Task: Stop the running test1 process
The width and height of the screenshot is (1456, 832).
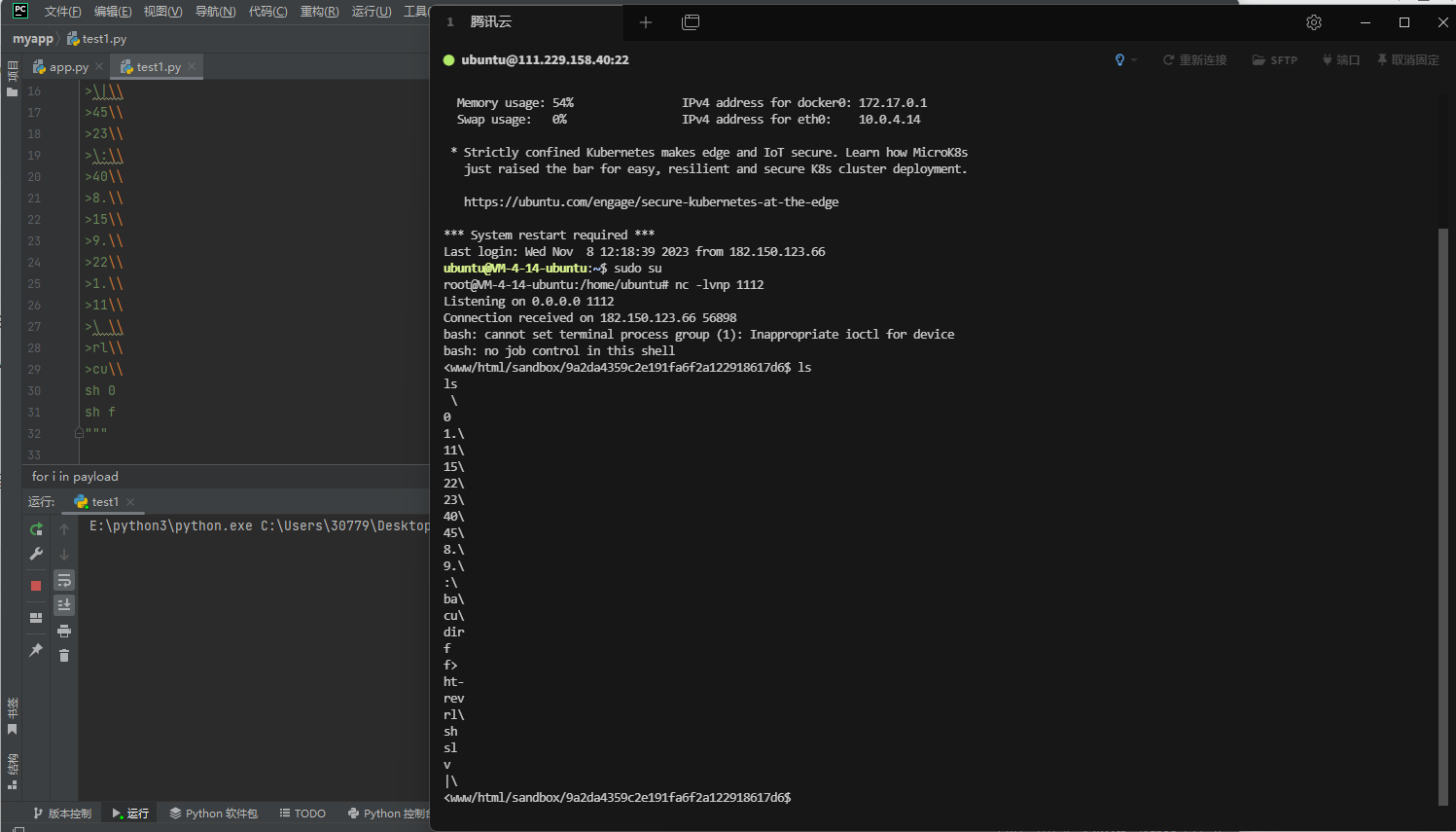Action: click(36, 586)
